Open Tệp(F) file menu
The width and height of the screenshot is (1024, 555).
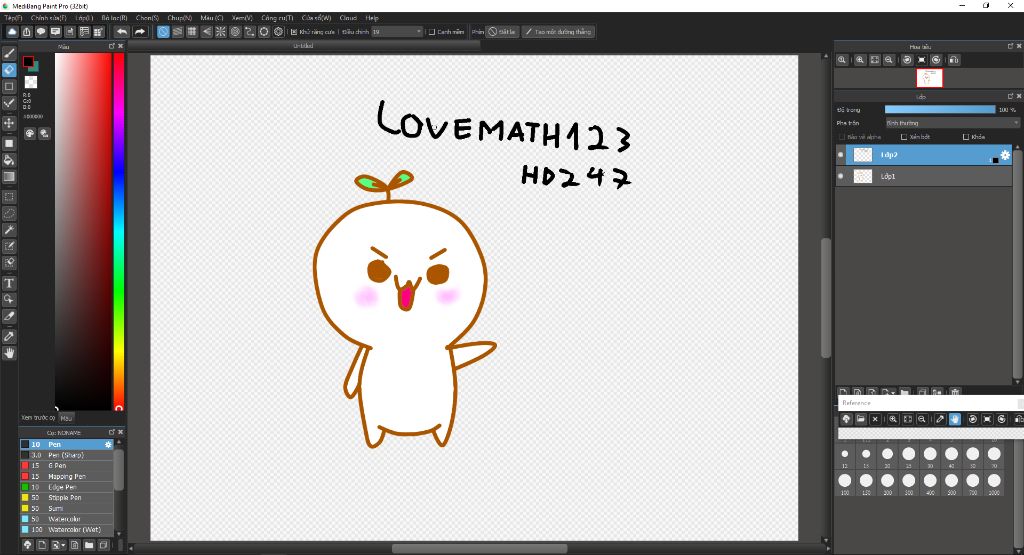13,18
